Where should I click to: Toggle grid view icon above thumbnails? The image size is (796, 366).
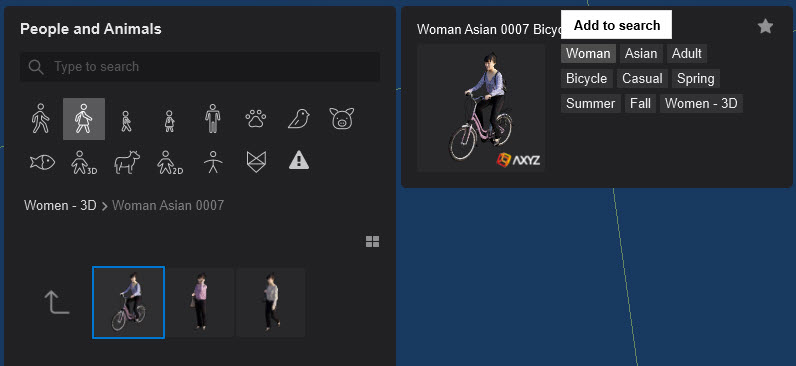point(373,242)
